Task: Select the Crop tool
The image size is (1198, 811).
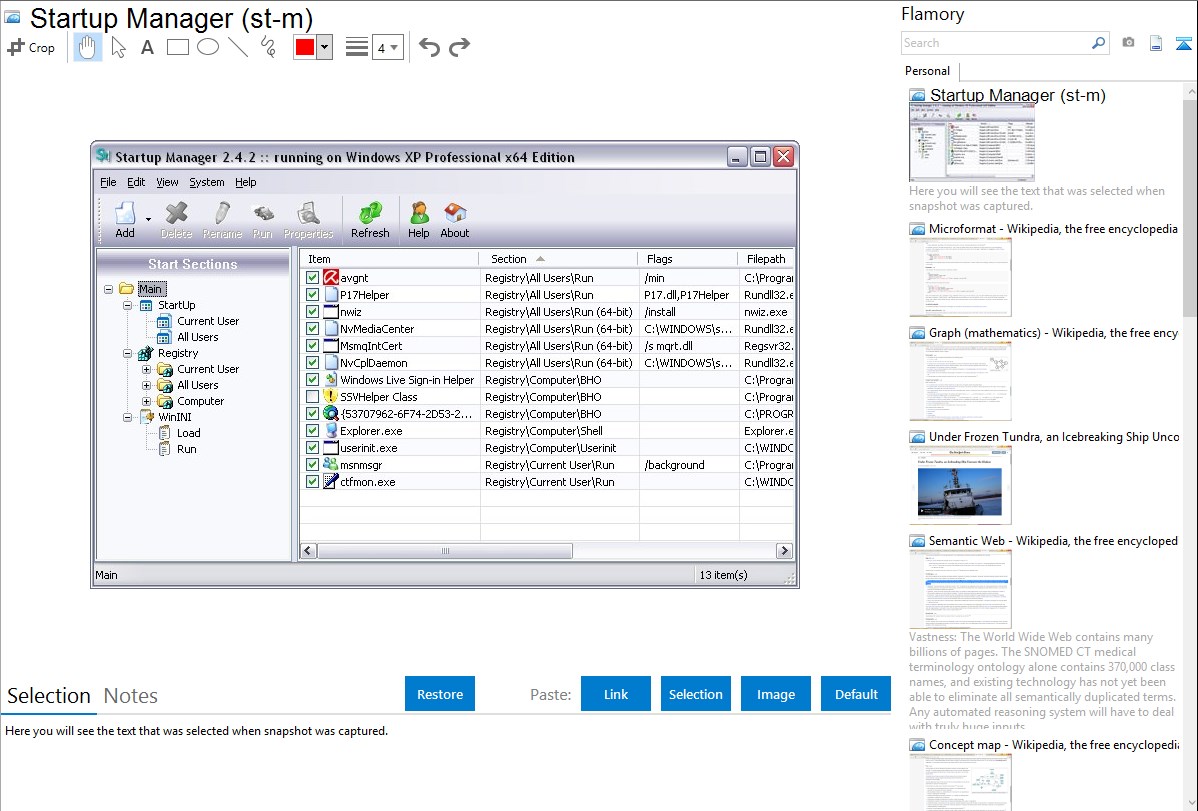Action: click(31, 47)
